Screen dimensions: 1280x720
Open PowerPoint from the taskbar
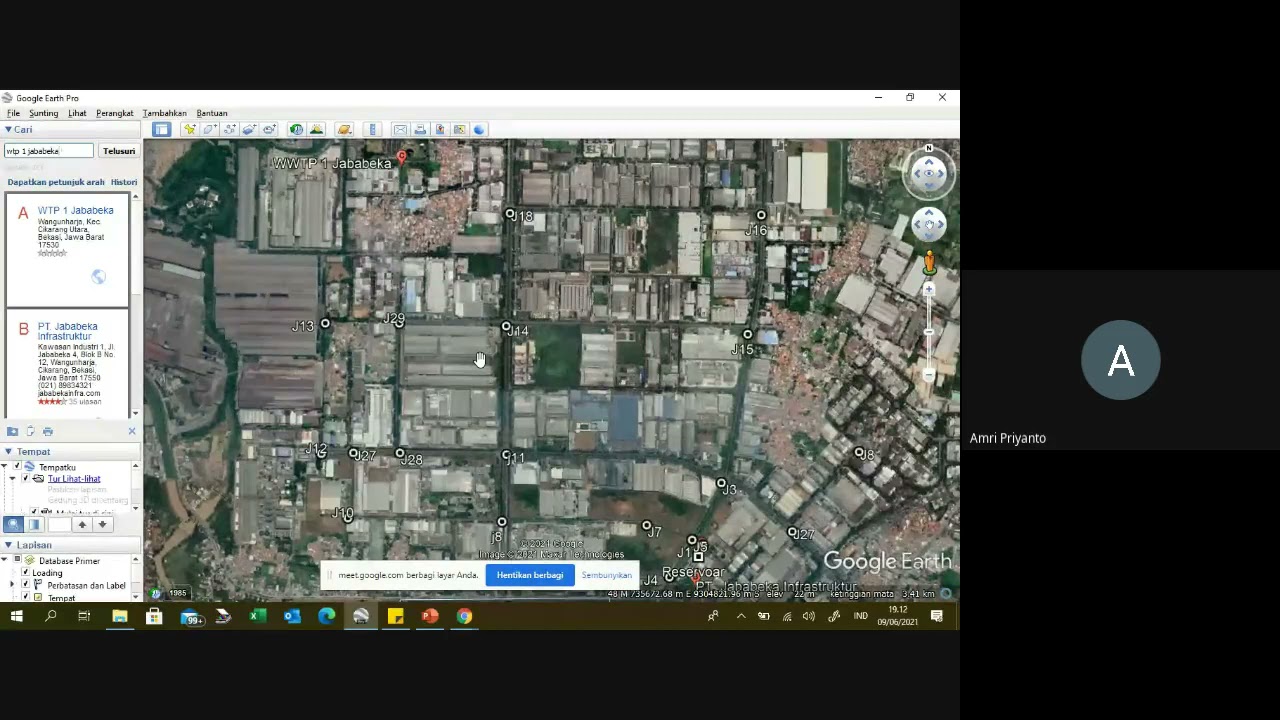click(x=430, y=616)
